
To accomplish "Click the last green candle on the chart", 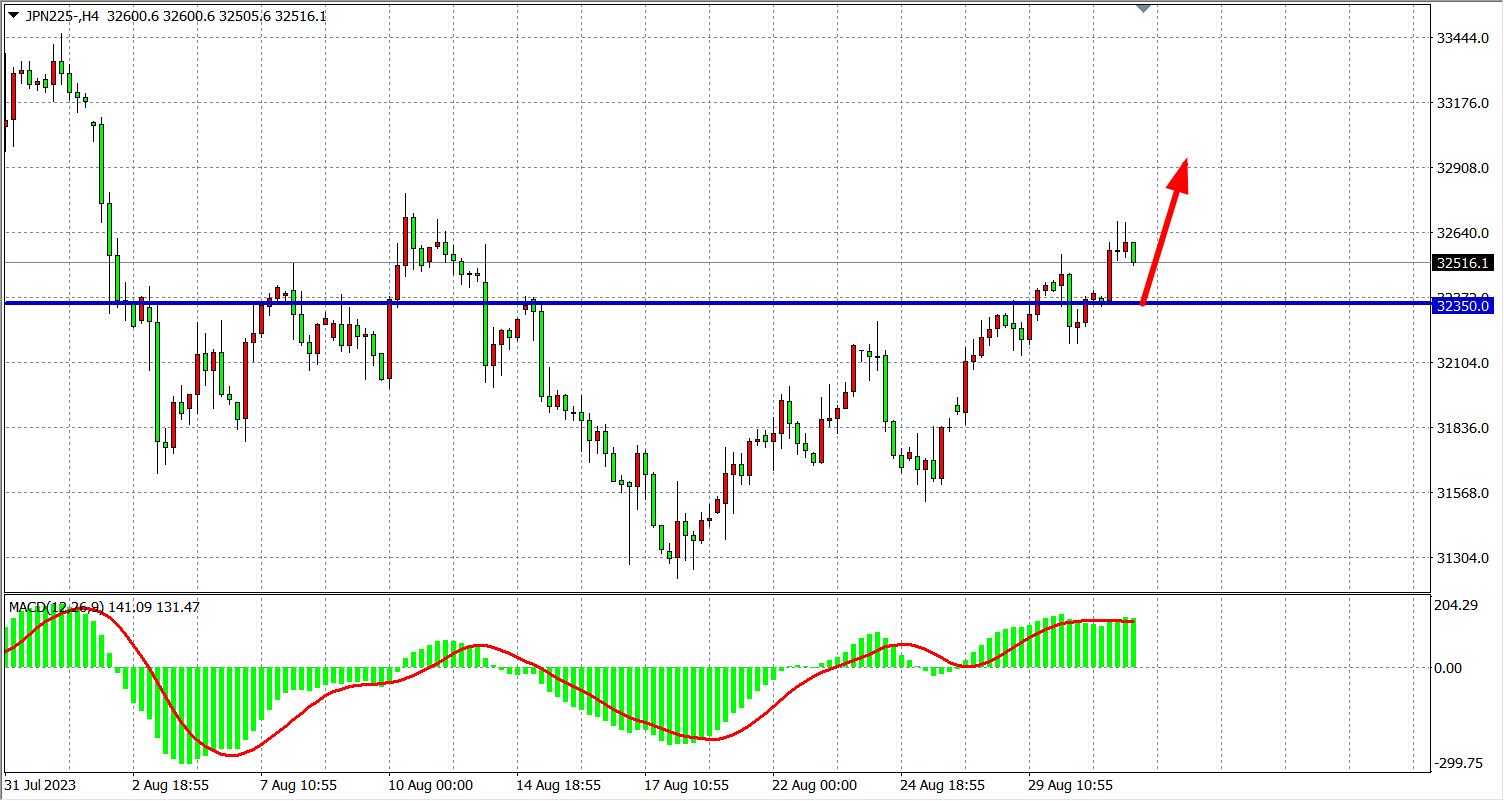I will [1133, 252].
